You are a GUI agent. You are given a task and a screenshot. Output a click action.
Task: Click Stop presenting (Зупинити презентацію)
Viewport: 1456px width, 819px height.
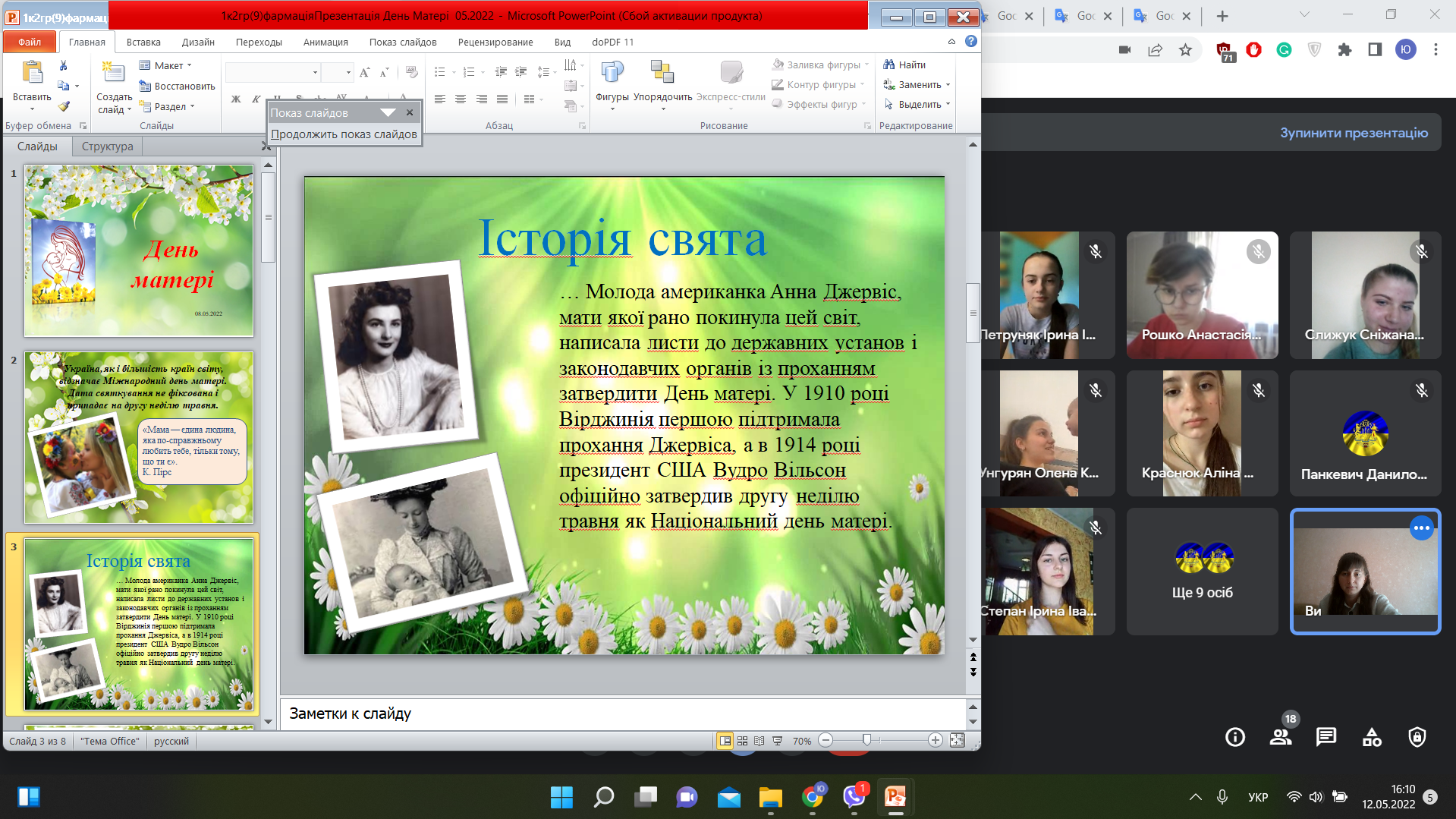1354,133
